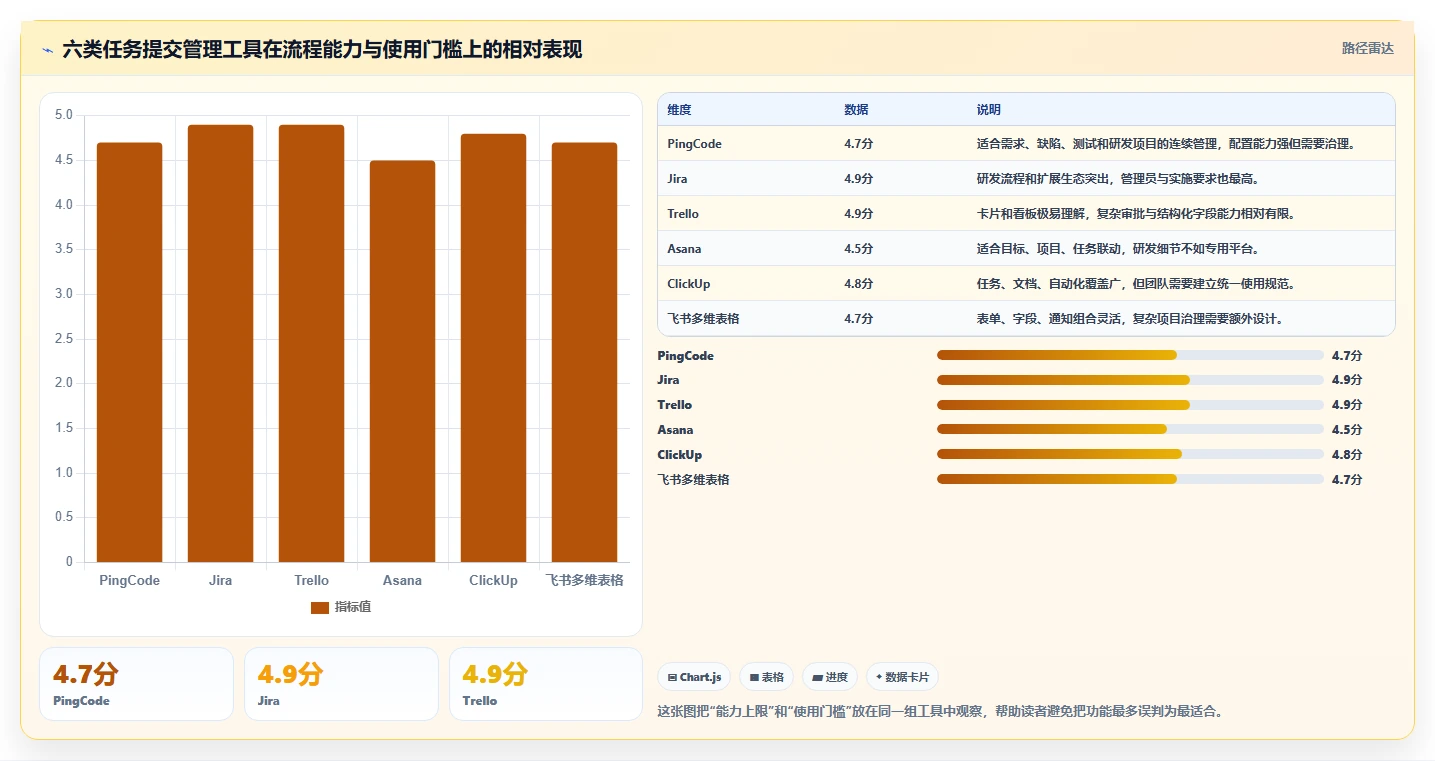This screenshot has height=761, width=1435.
Task: Select the Chart.js tag button
Action: click(695, 677)
